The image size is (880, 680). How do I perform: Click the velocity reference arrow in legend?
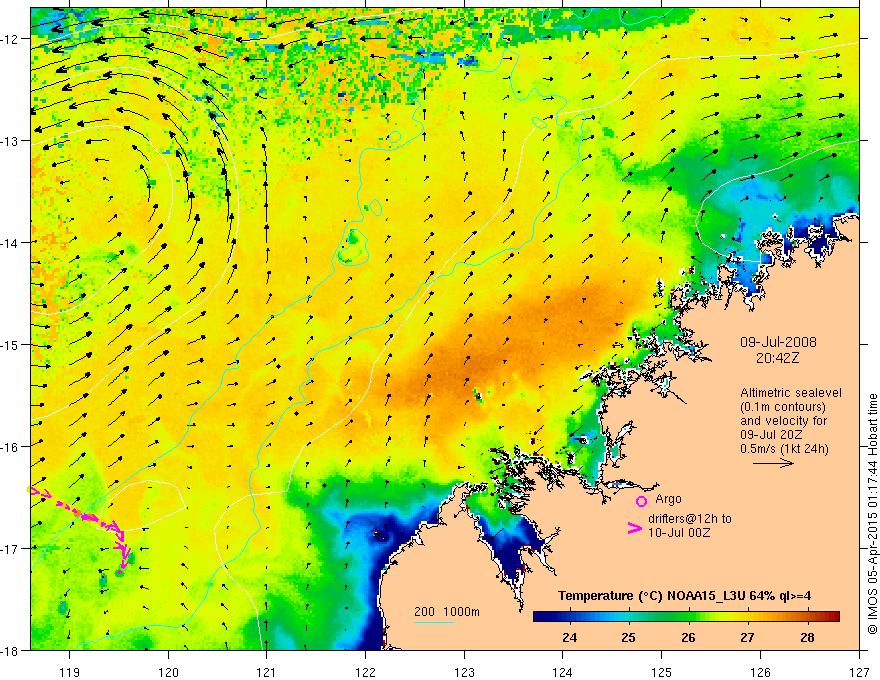pos(773,463)
